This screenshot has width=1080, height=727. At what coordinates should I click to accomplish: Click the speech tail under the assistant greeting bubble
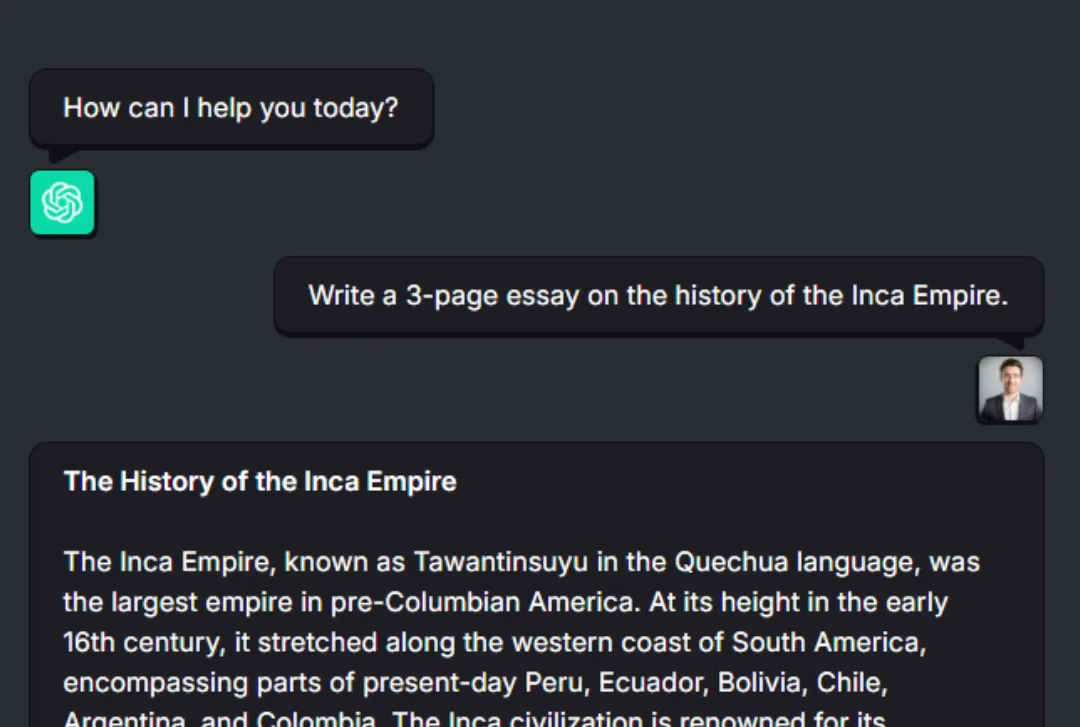click(x=63, y=155)
